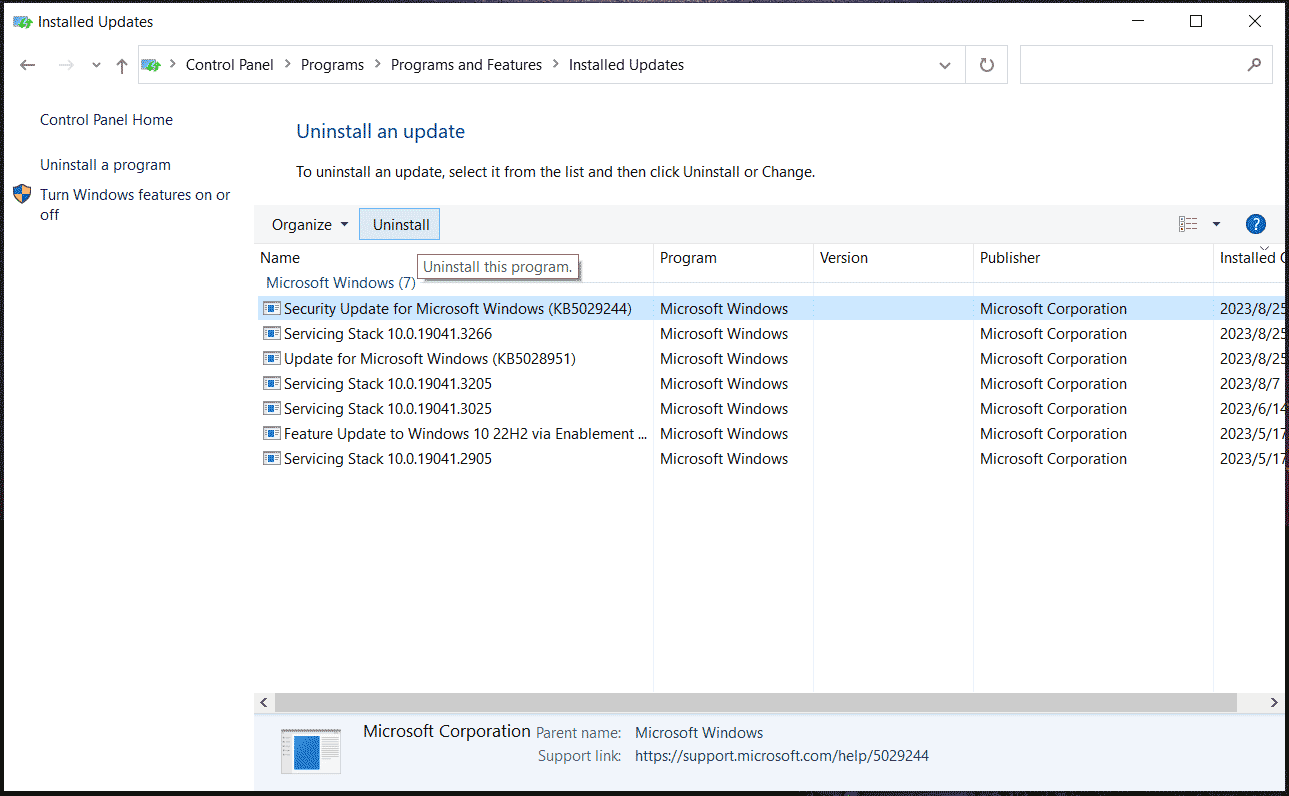
Task: Open Turn Windows features on or off
Action: 135,204
